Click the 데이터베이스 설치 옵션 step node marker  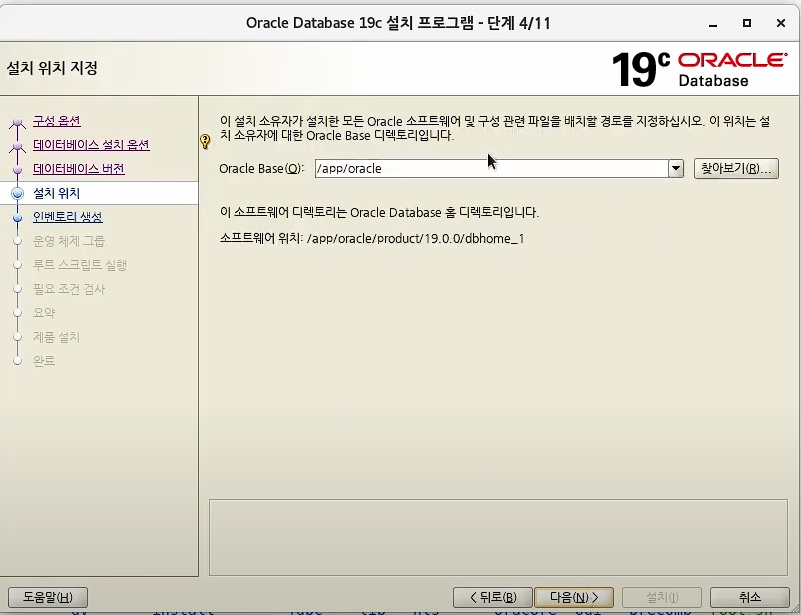tap(17, 147)
